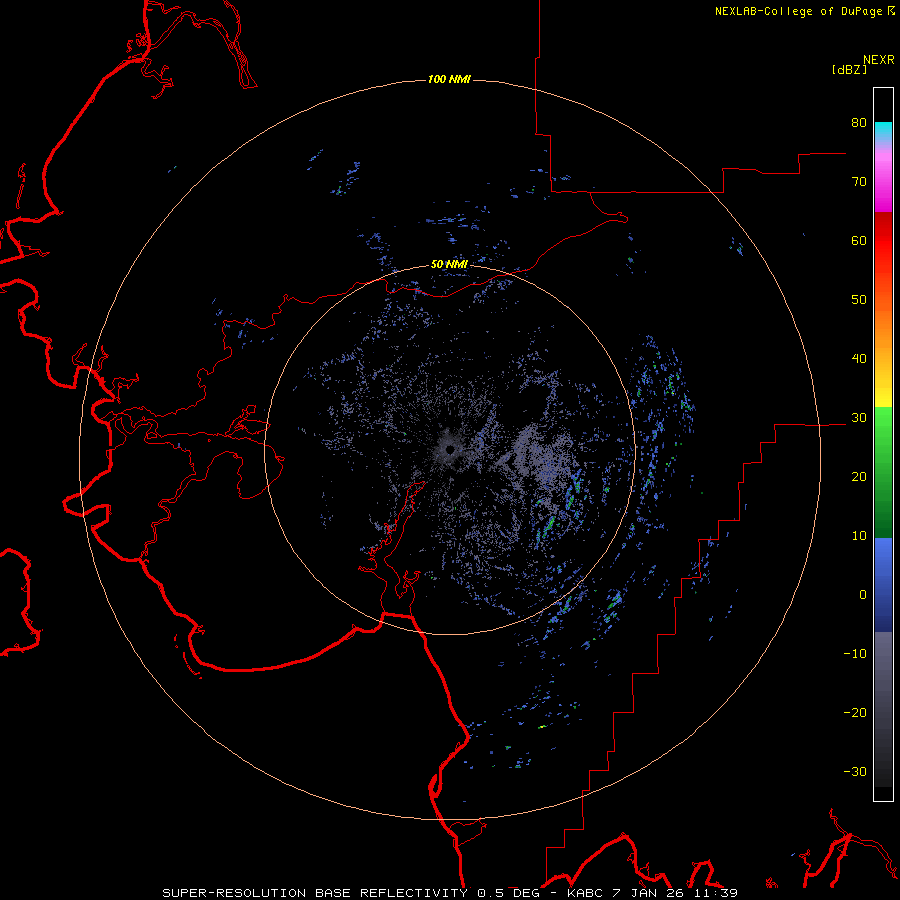Click the SUPER-RESOLUTION BASE REFLECTIVITY caption
Screen dimensions: 900x900
click(x=315, y=893)
